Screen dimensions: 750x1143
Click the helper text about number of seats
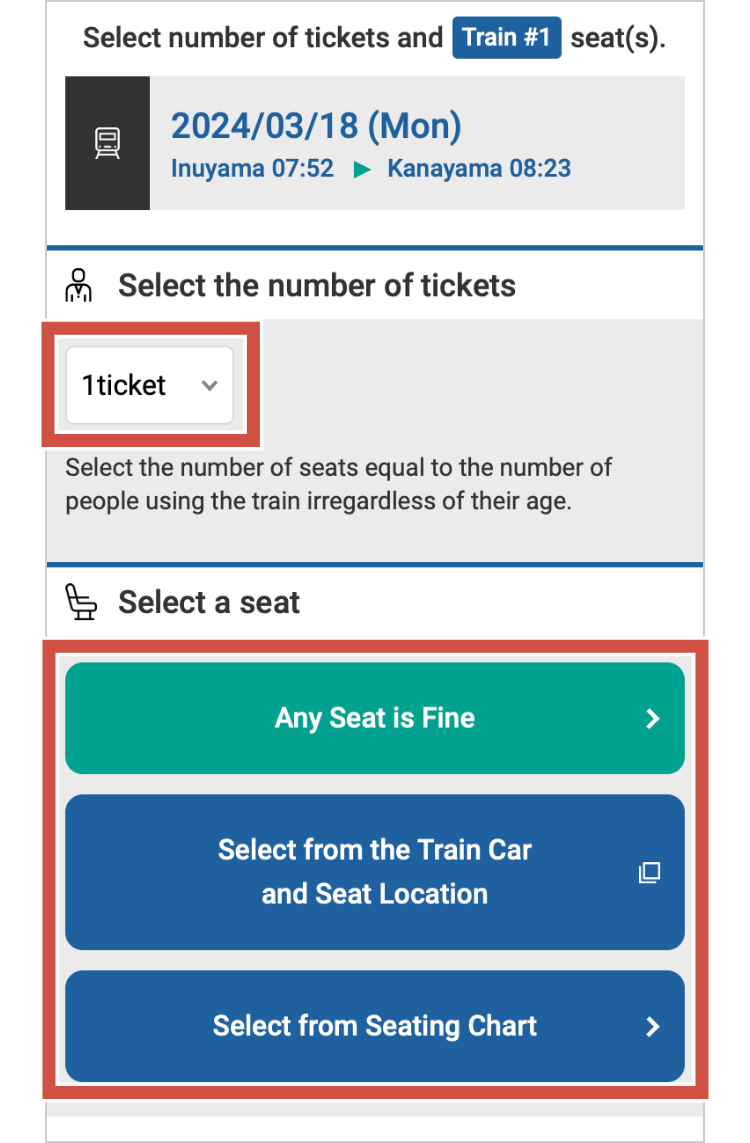(340, 484)
